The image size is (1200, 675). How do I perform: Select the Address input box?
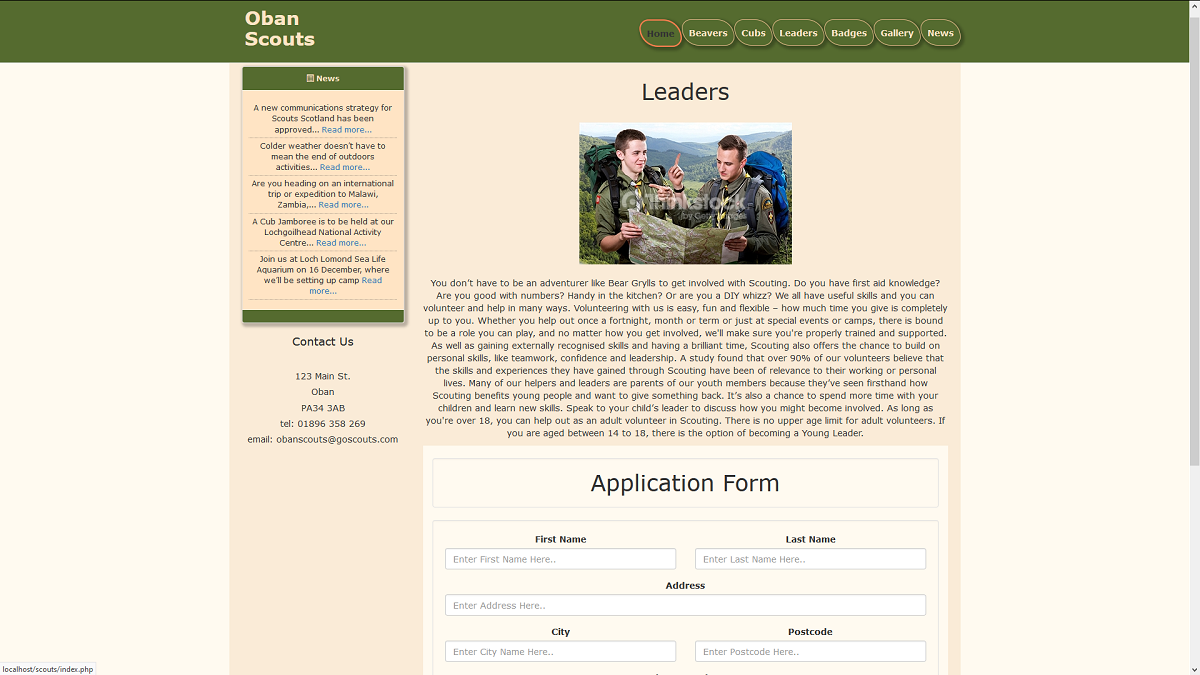pos(685,605)
